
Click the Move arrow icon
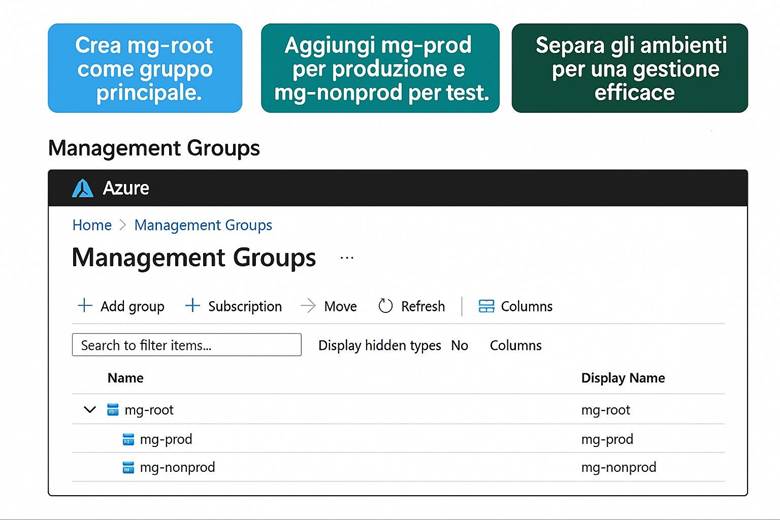click(x=308, y=306)
